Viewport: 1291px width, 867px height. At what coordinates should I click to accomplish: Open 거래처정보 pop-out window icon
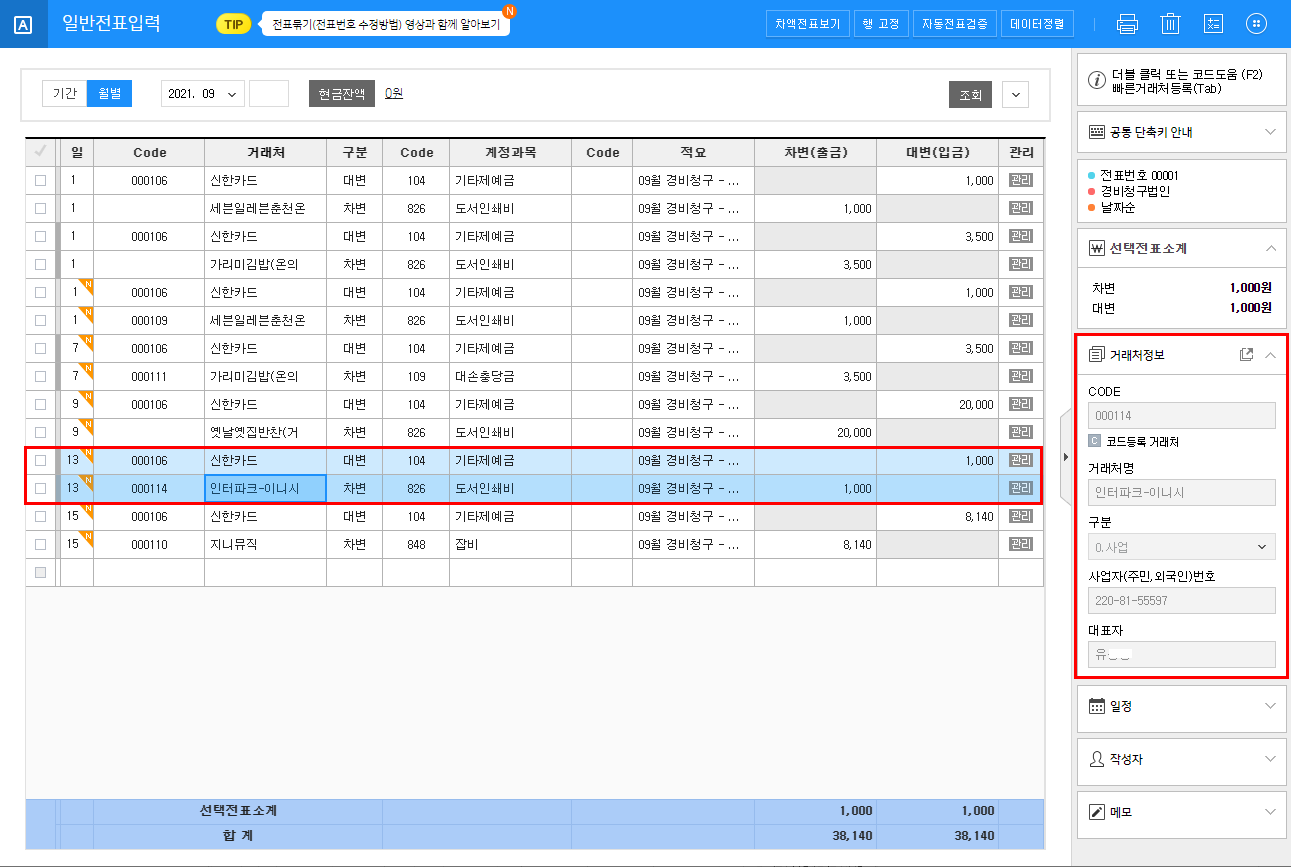coord(1246,355)
